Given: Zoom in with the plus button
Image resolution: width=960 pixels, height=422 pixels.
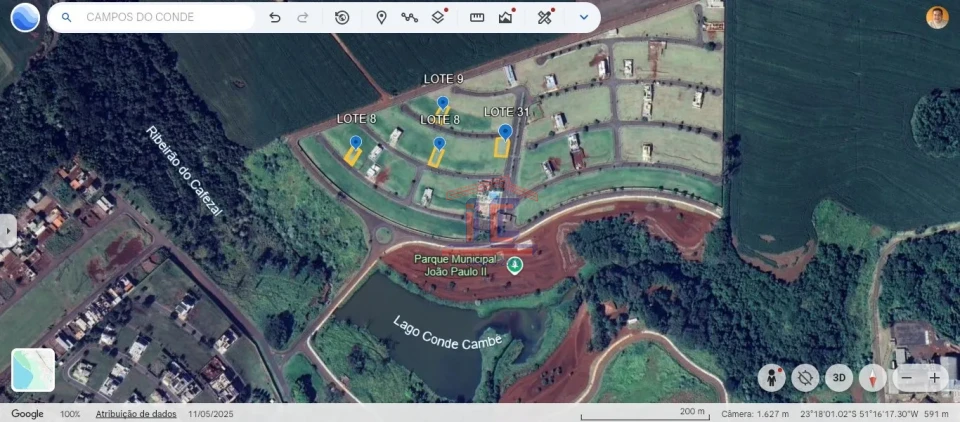Looking at the screenshot, I should point(935,378).
